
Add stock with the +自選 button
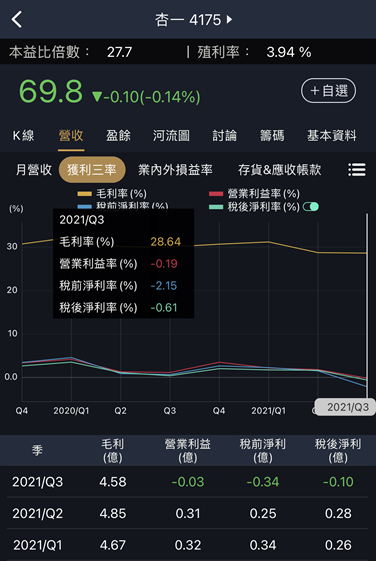[x=328, y=91]
